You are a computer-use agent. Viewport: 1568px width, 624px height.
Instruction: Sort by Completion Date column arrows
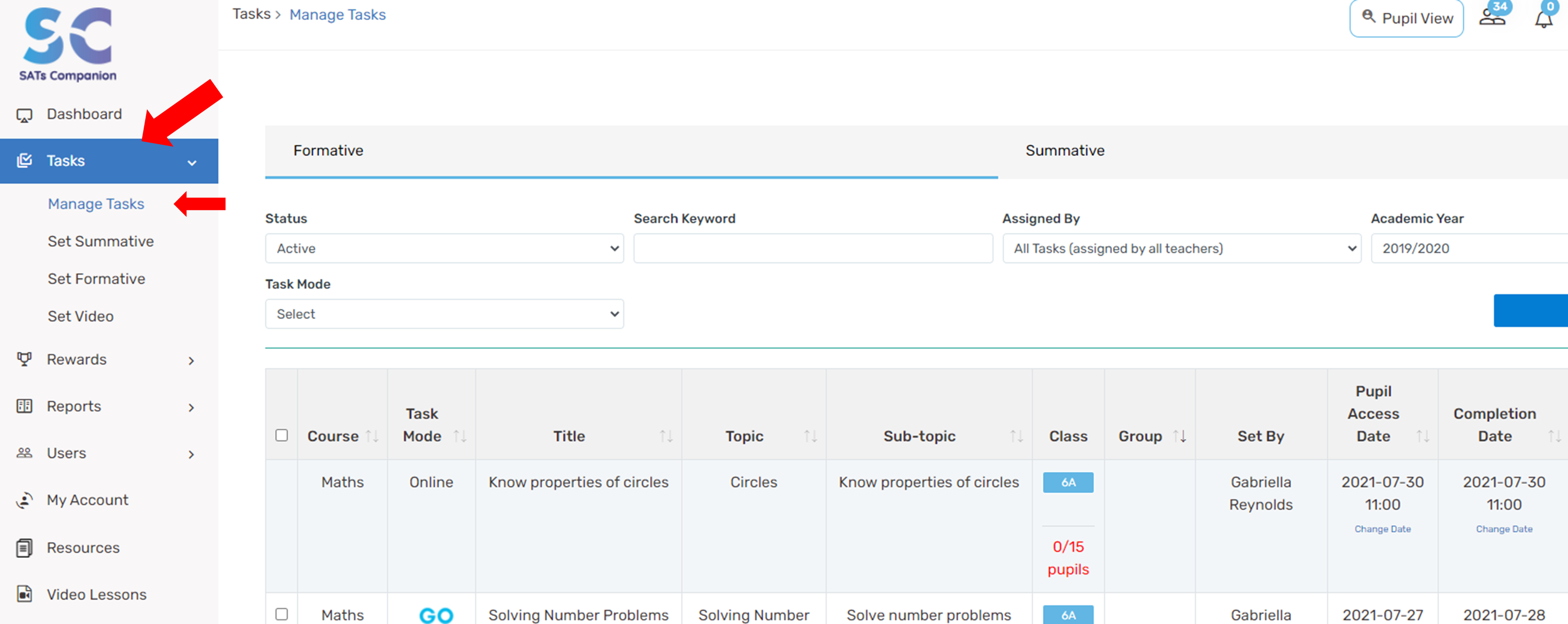[x=1554, y=436]
